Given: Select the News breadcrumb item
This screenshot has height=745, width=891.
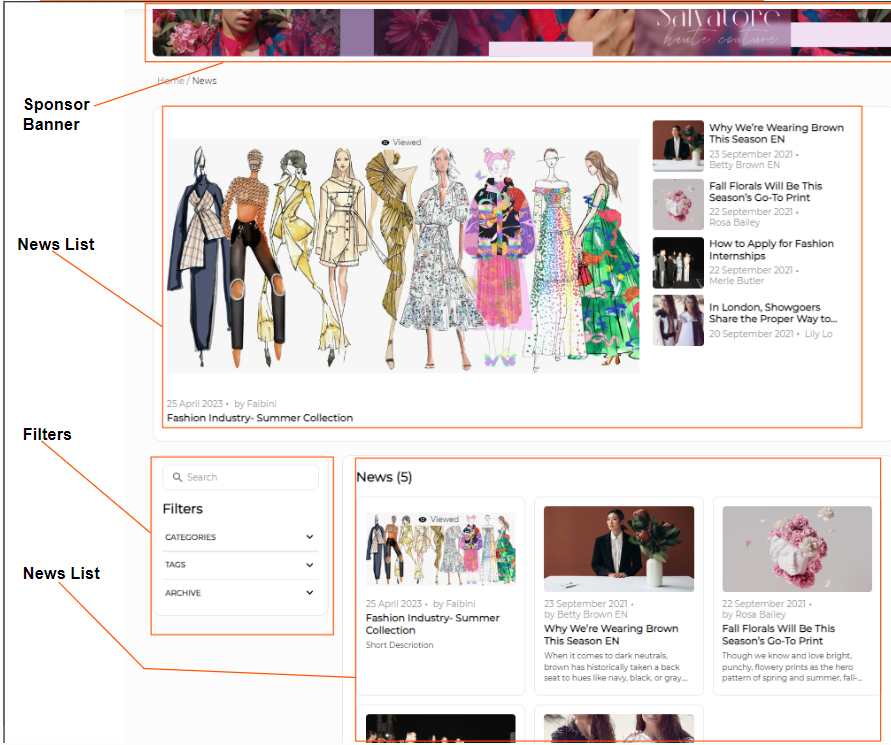Looking at the screenshot, I should coord(204,81).
